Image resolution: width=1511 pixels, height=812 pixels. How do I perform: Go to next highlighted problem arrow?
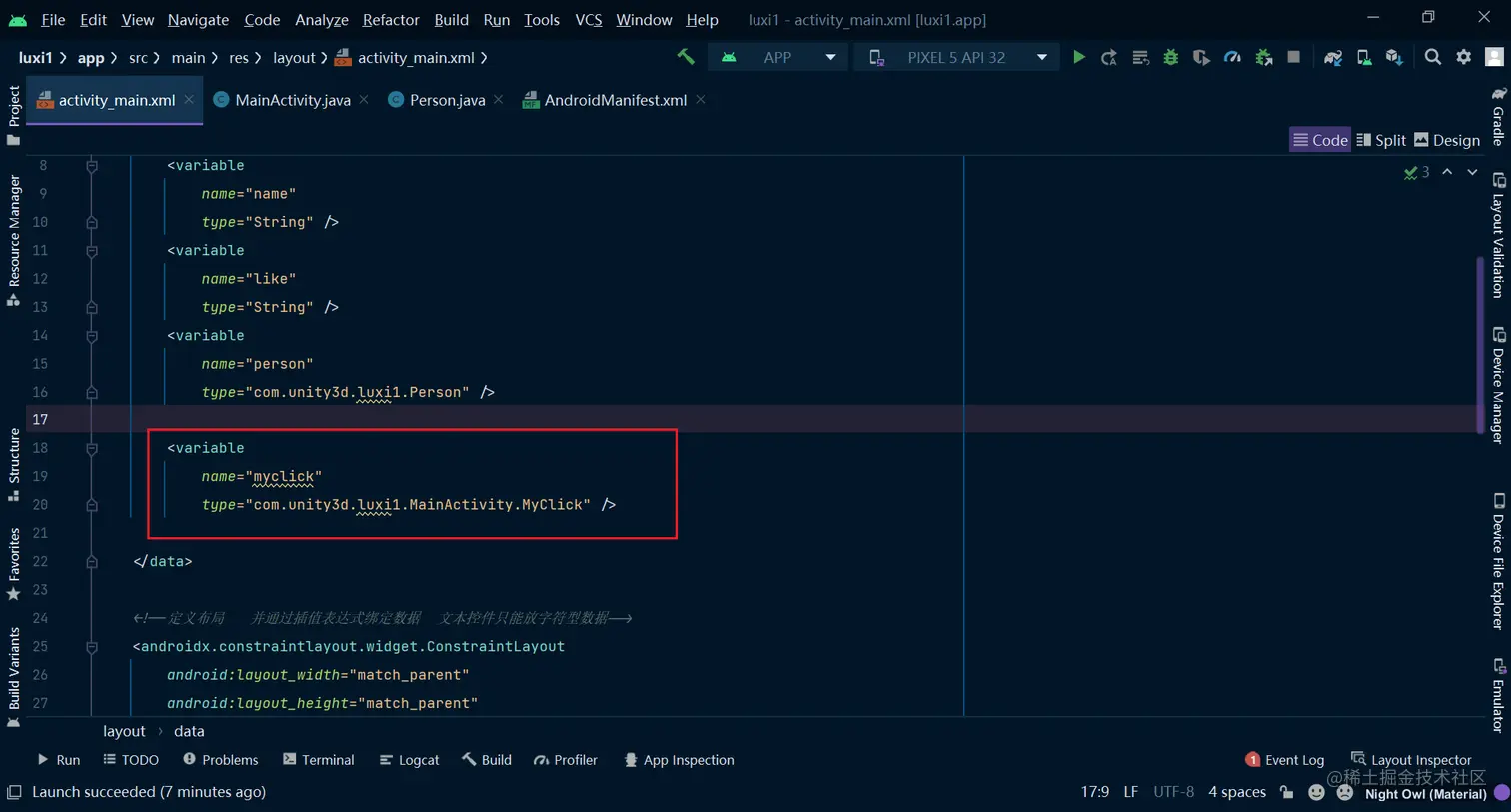pyautogui.click(x=1472, y=172)
